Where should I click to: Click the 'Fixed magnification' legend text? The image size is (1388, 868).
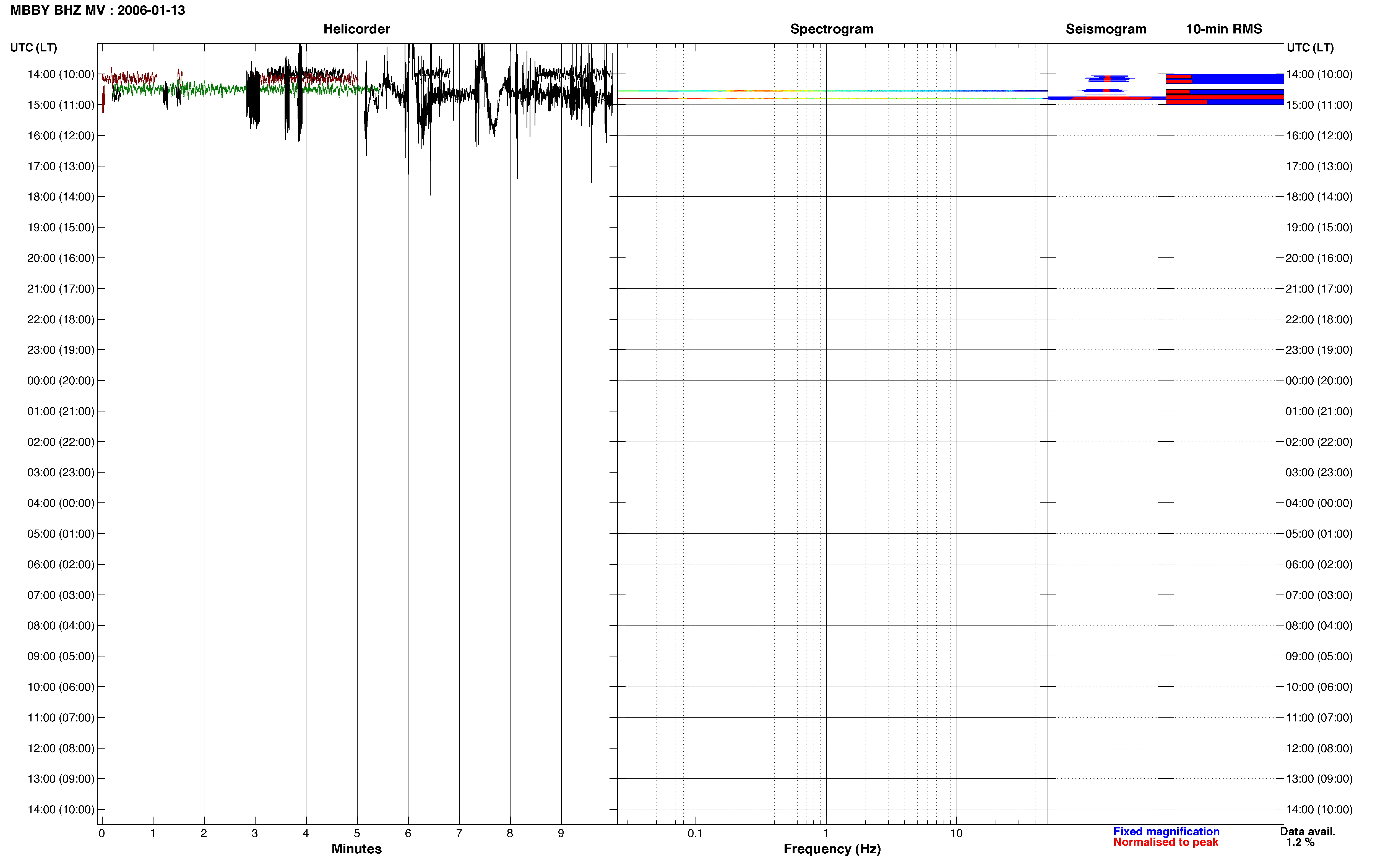pos(1166,831)
